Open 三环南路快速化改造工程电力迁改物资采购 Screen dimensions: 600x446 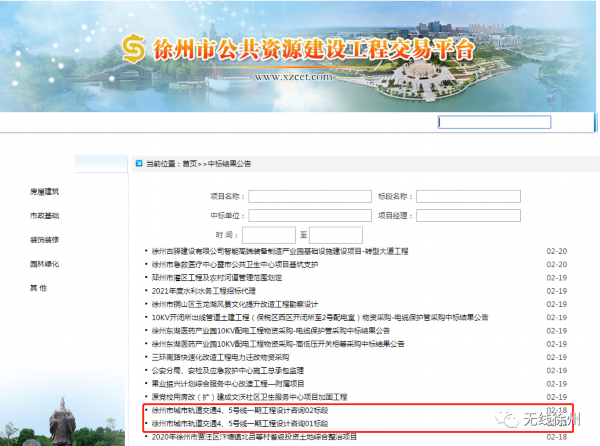220,357
